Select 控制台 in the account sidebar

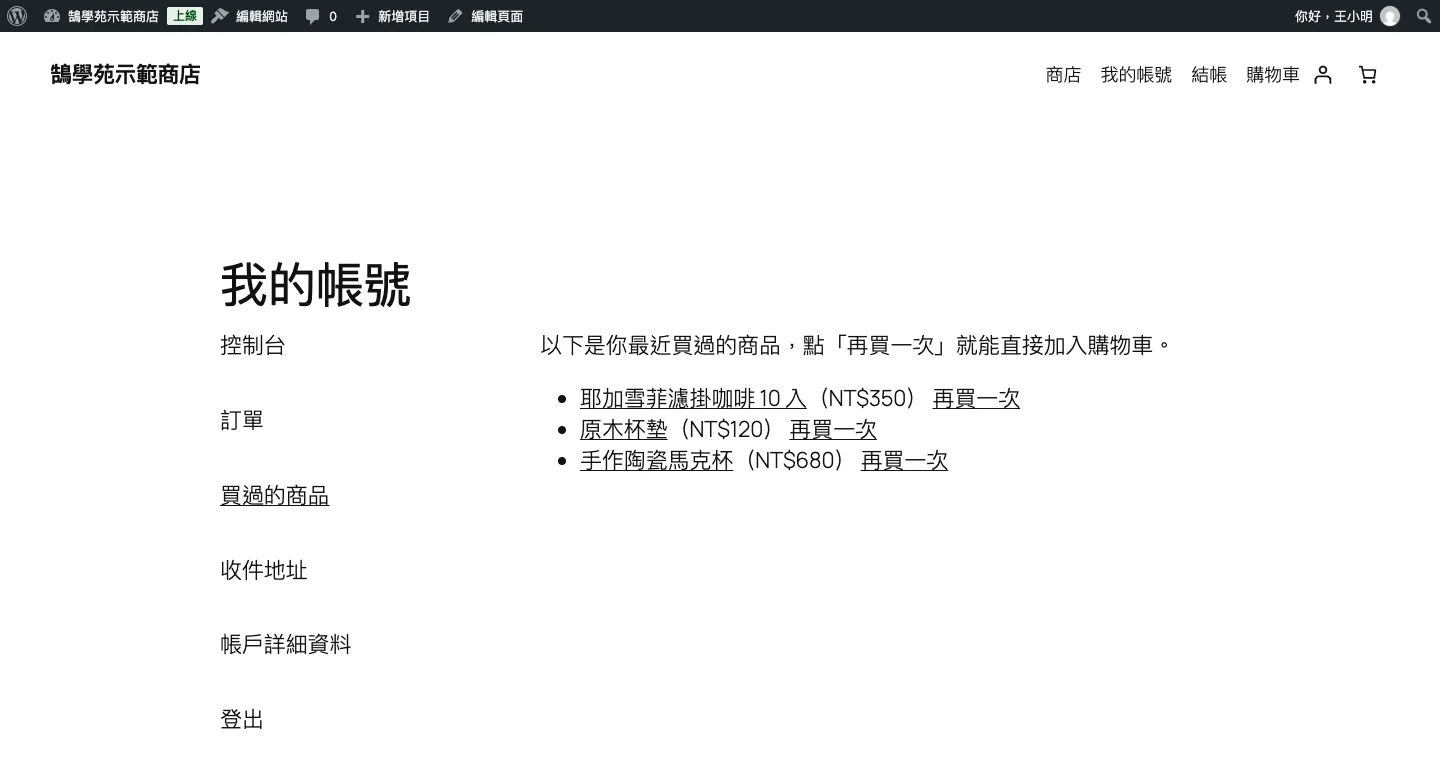click(x=253, y=345)
